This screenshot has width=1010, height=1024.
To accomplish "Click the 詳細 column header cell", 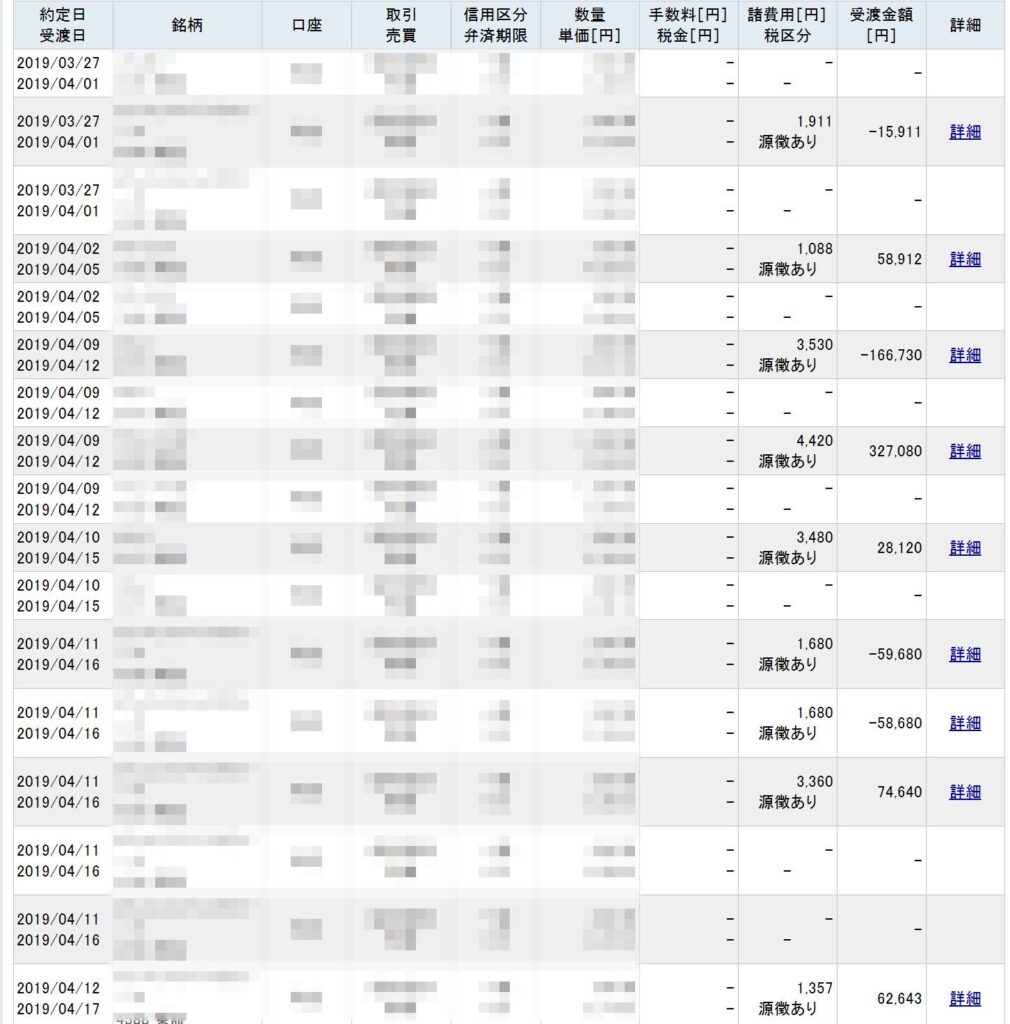I will tap(965, 26).
